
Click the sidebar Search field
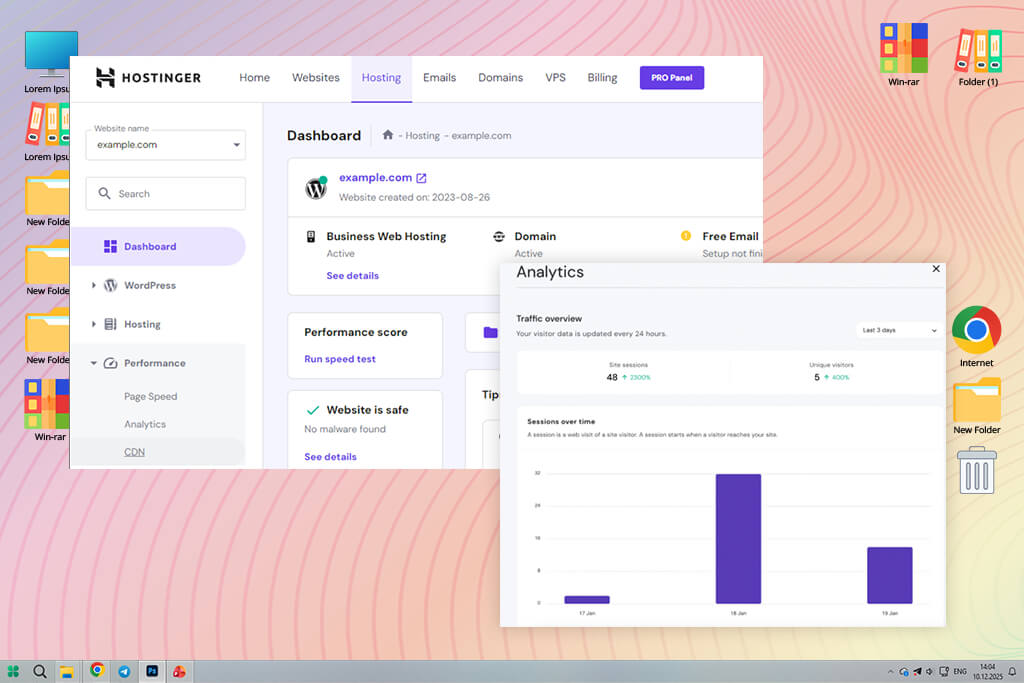coord(166,193)
